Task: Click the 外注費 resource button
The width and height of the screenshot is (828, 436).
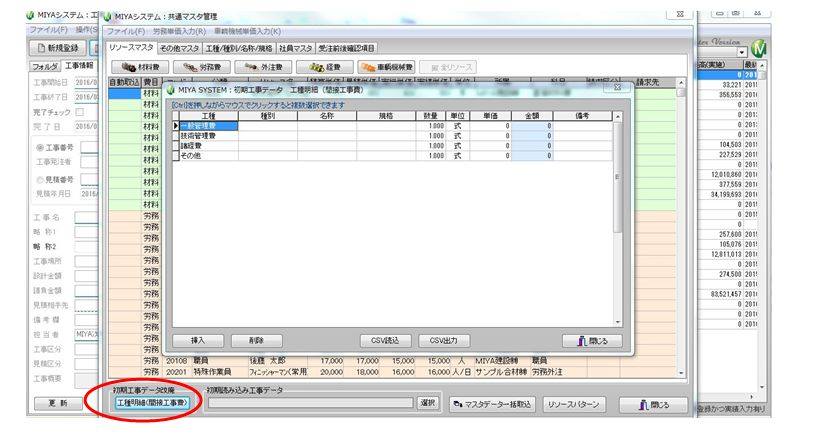Action: click(x=263, y=67)
